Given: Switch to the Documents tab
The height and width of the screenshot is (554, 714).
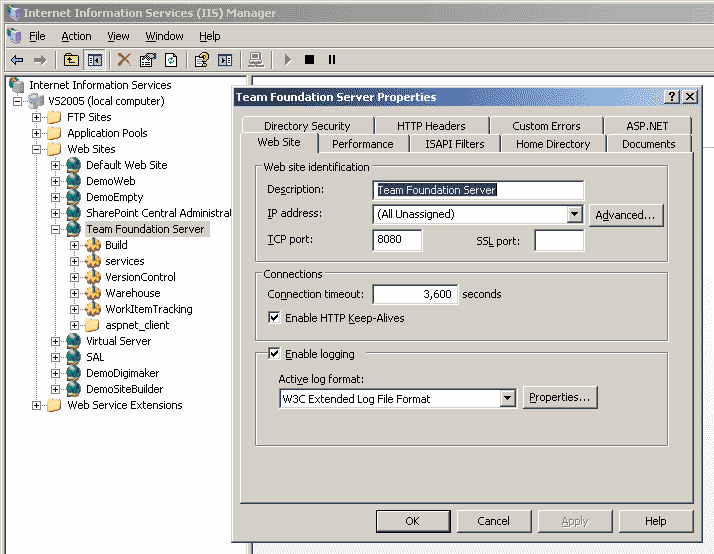Looking at the screenshot, I should [648, 144].
